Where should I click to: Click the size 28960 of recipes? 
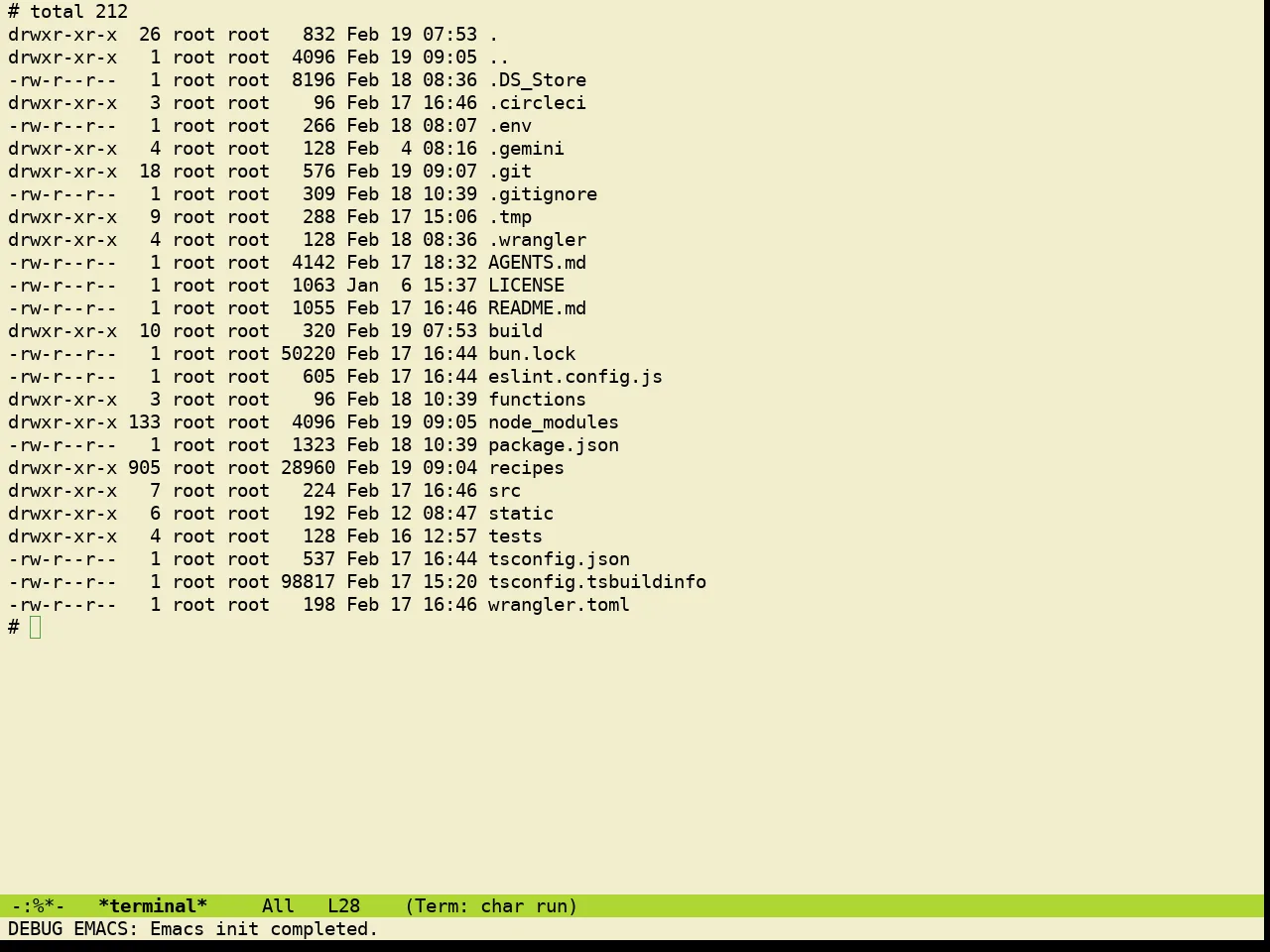tap(308, 468)
